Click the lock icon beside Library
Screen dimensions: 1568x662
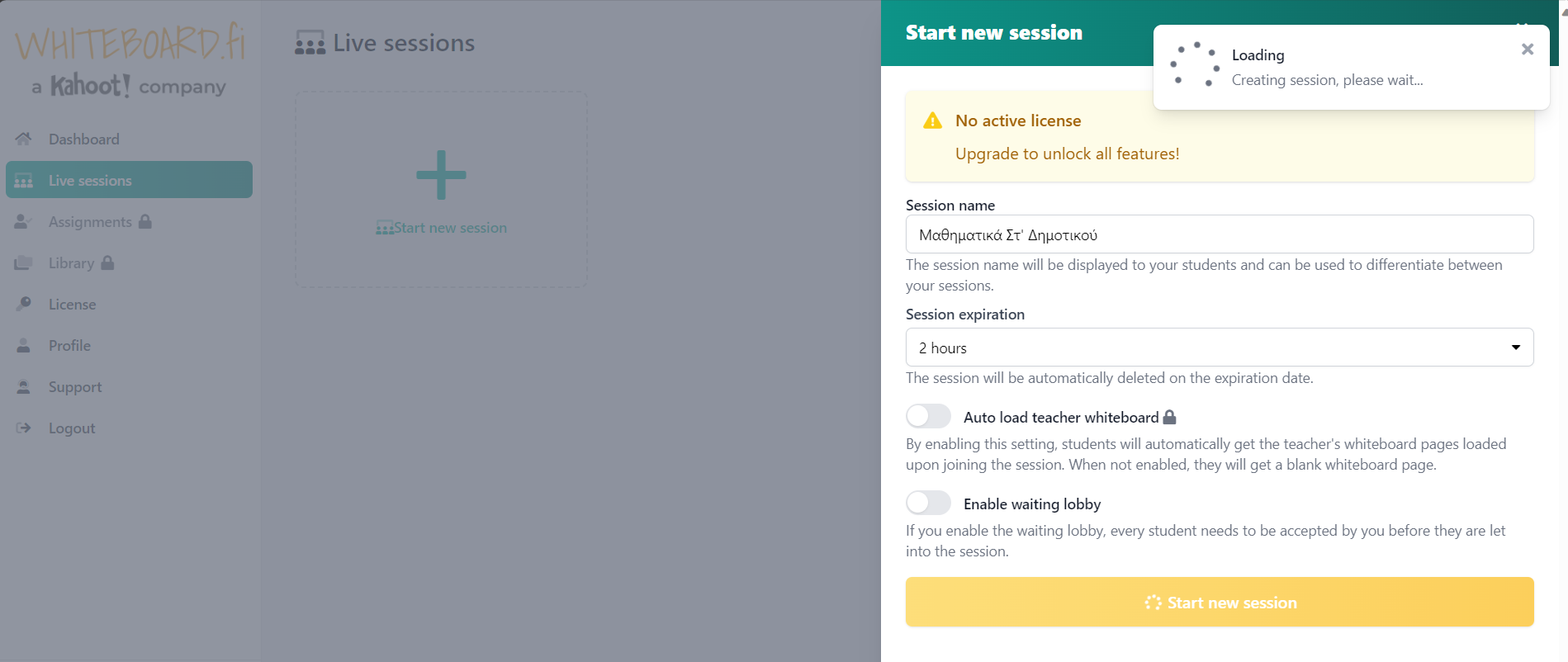[x=107, y=262]
